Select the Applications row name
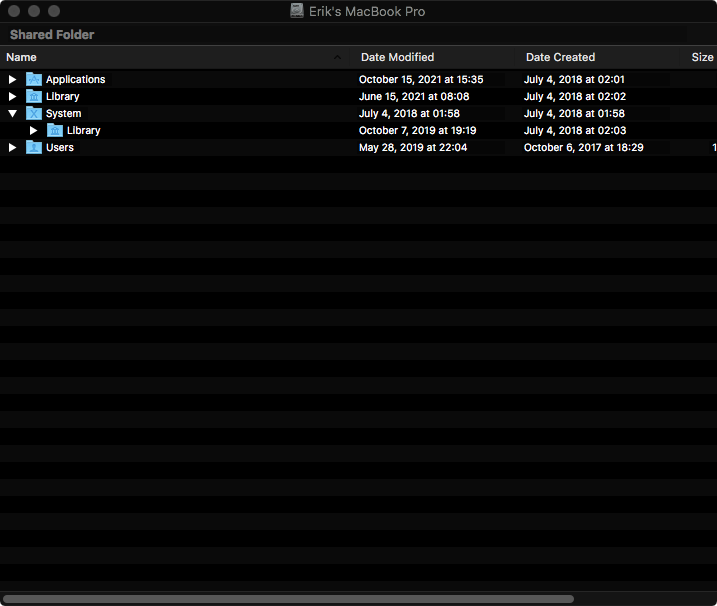The width and height of the screenshot is (717, 606). [x=75, y=80]
